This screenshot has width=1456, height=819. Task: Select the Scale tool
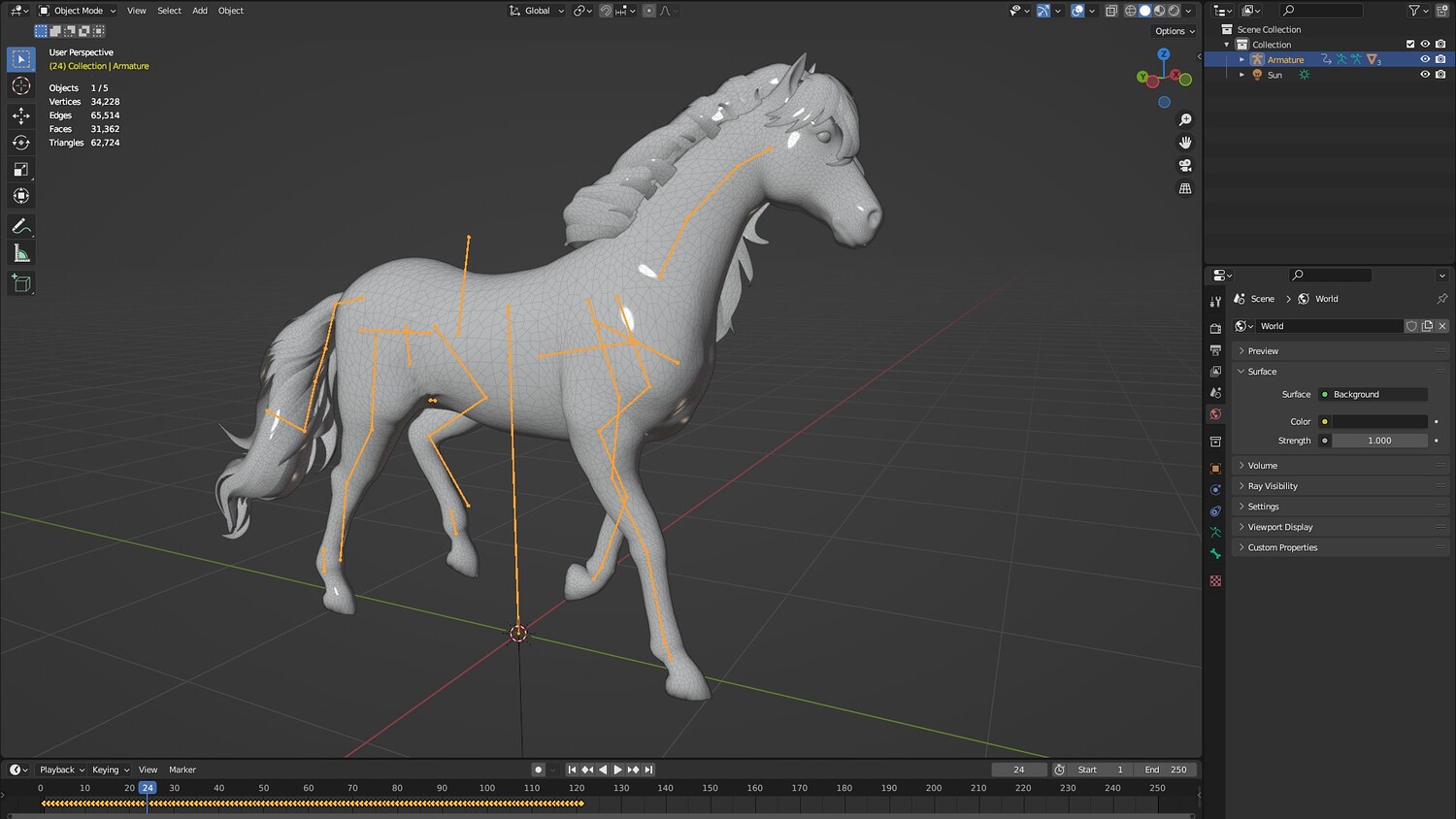pos(21,170)
